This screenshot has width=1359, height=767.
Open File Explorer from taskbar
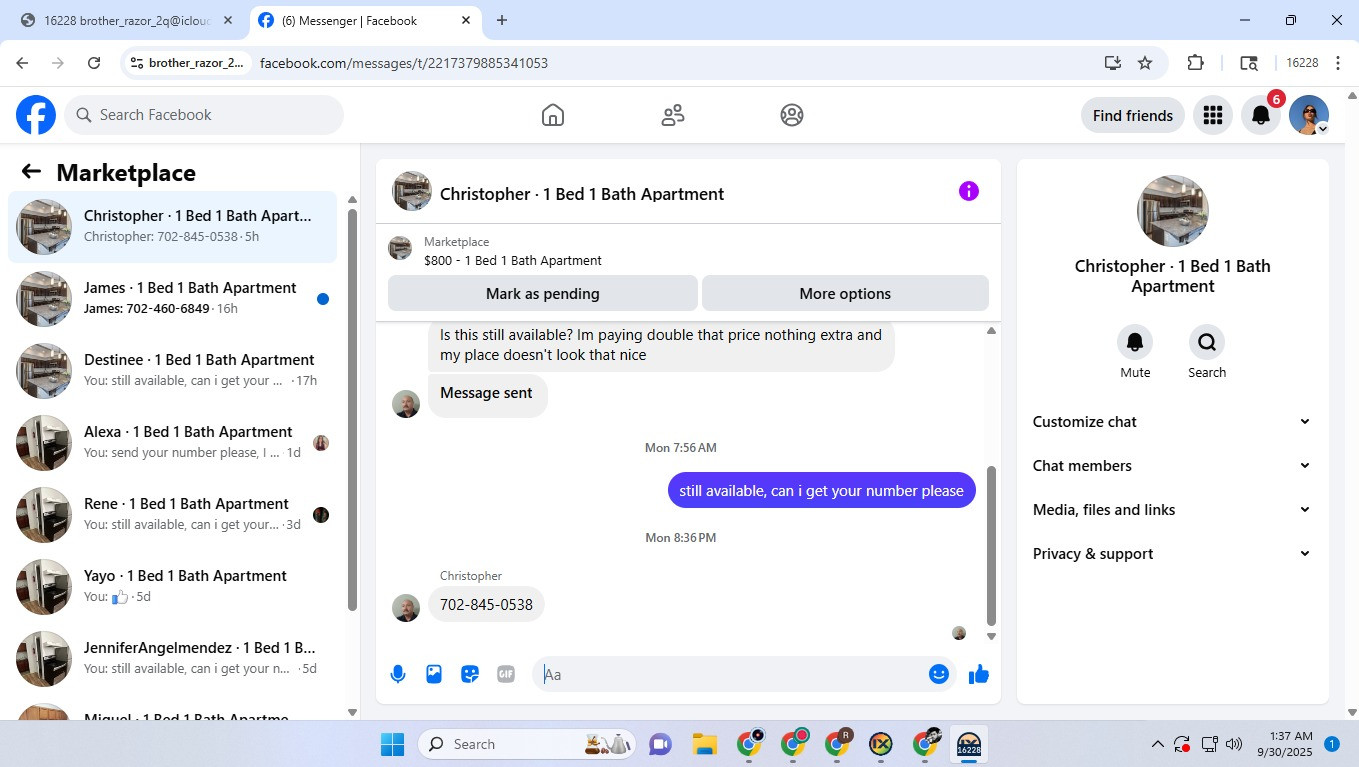(705, 744)
